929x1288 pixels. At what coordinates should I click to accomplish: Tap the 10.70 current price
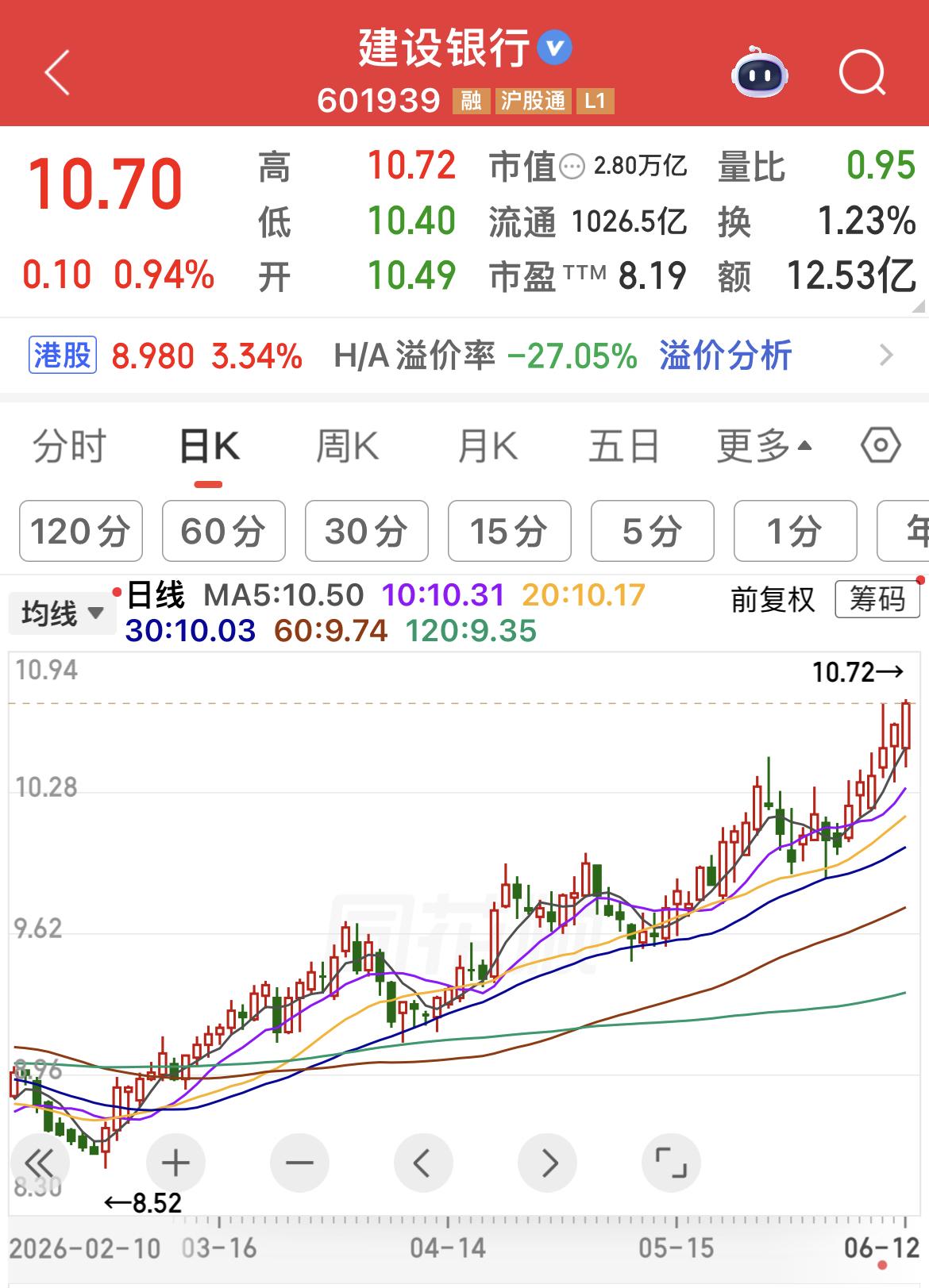[106, 184]
